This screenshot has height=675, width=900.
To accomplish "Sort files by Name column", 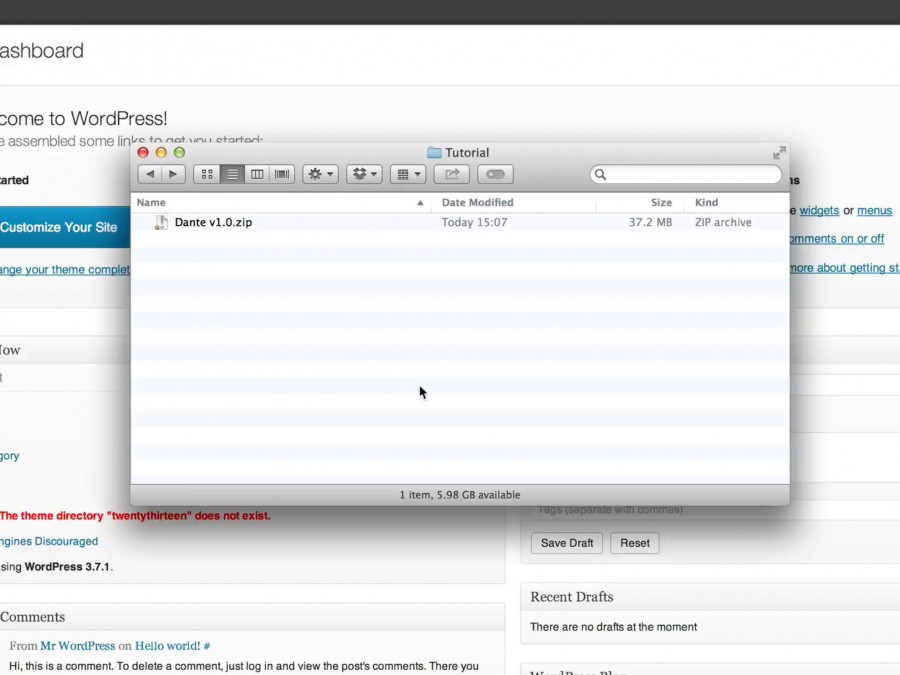I will point(151,203).
